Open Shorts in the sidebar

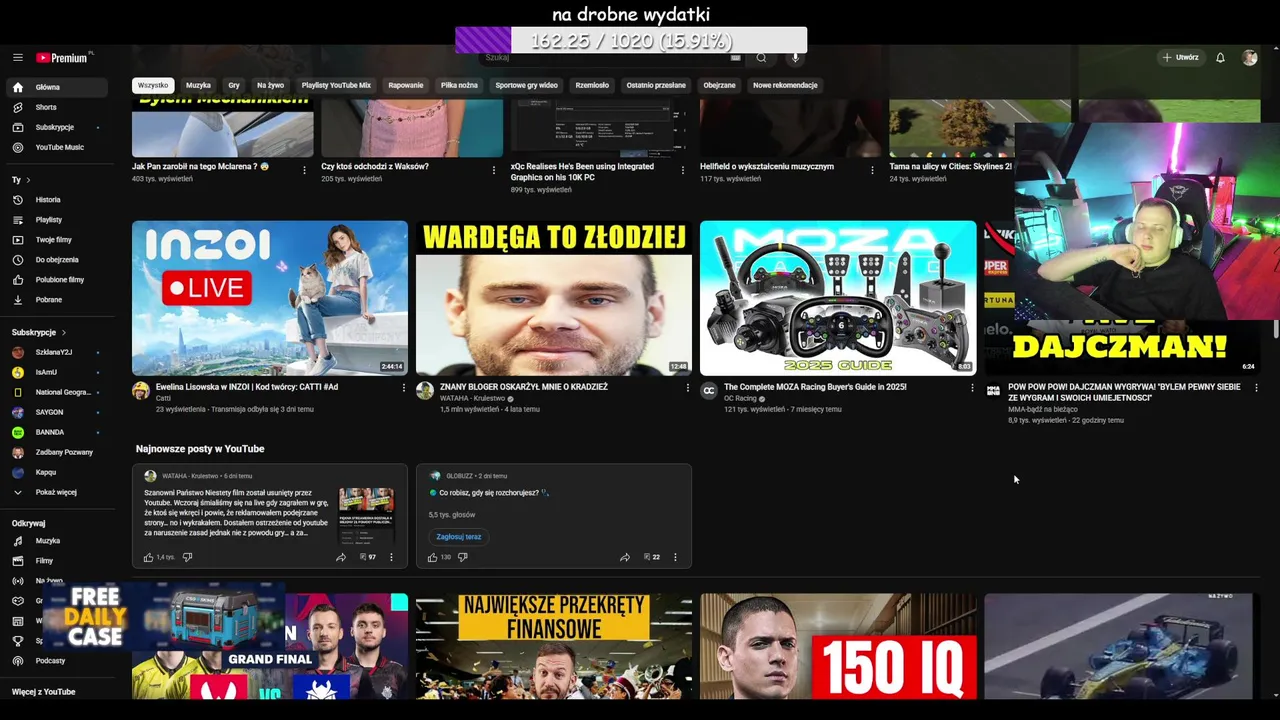[x=56, y=107]
